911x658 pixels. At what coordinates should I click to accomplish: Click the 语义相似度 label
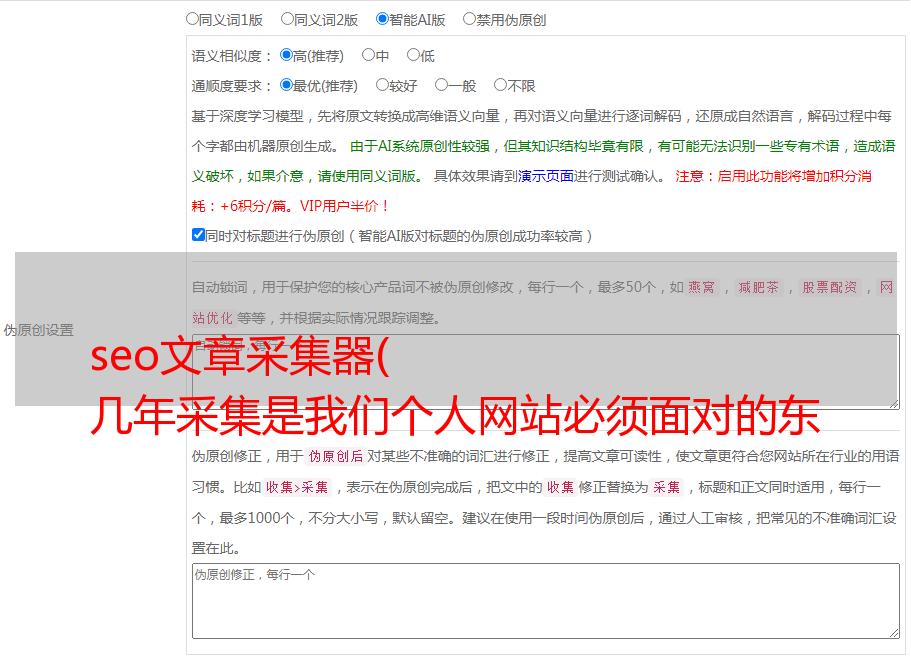[231, 56]
